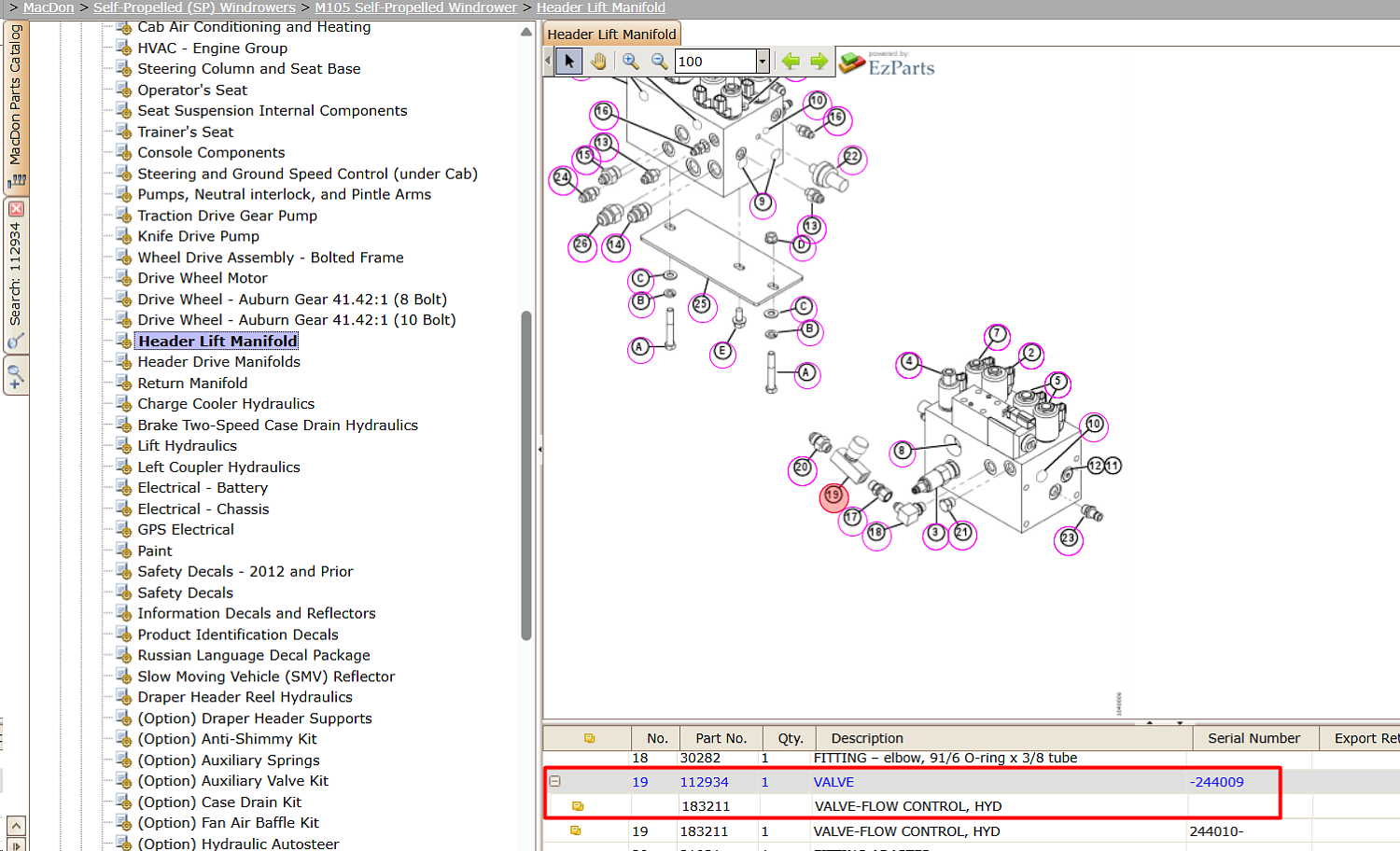Click the up arrow on parts table splitter
Image resolution: width=1400 pixels, height=851 pixels.
click(1150, 722)
